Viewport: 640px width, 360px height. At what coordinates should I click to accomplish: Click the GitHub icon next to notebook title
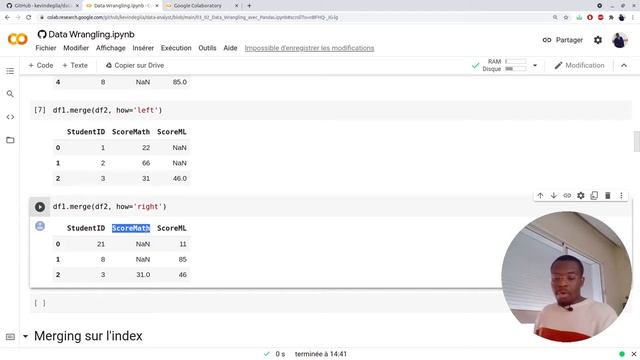tap(42, 34)
